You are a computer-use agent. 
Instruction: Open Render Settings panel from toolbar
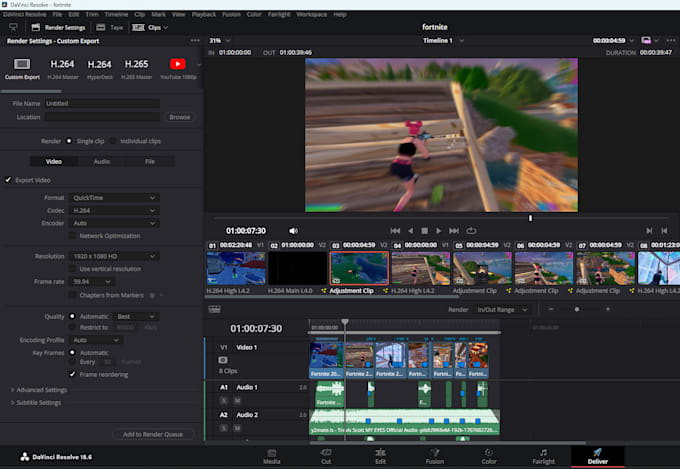coord(59,27)
